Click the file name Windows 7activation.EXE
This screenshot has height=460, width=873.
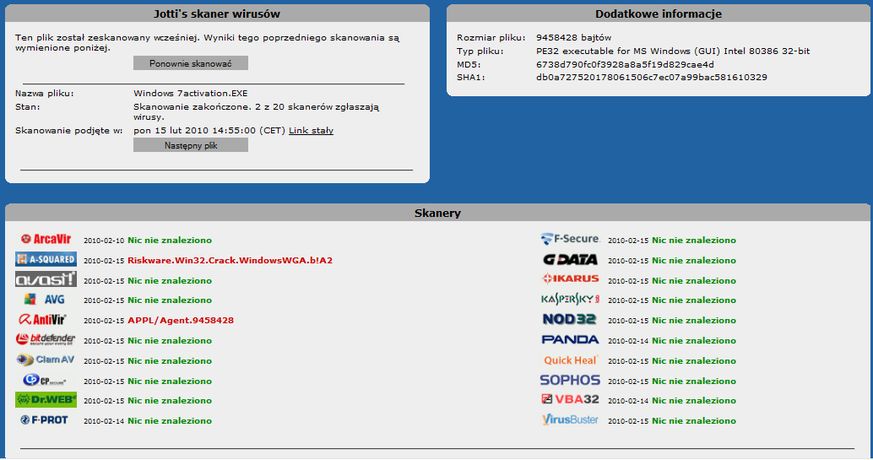190,93
